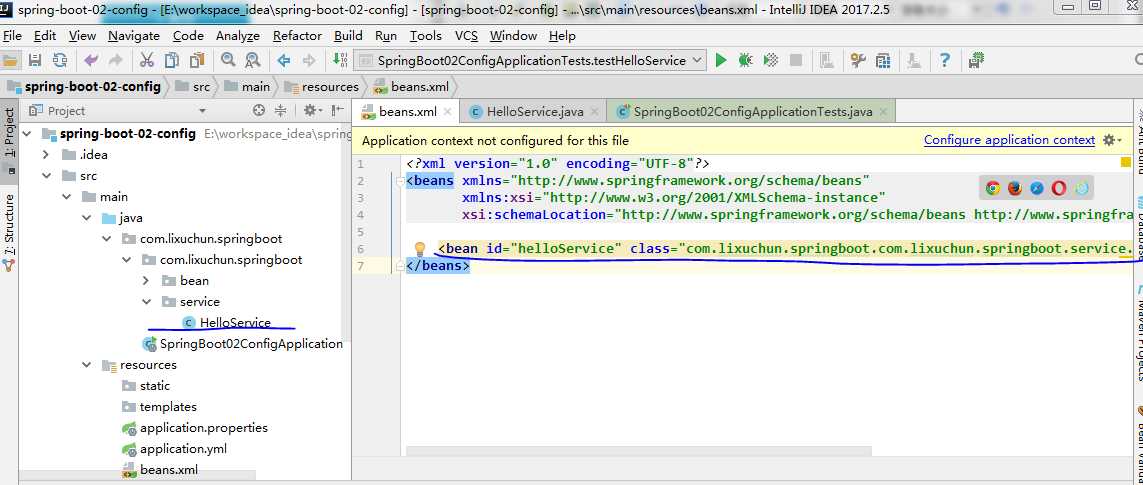
Task: Click the Copy icon in toolbar
Action: (x=172, y=61)
